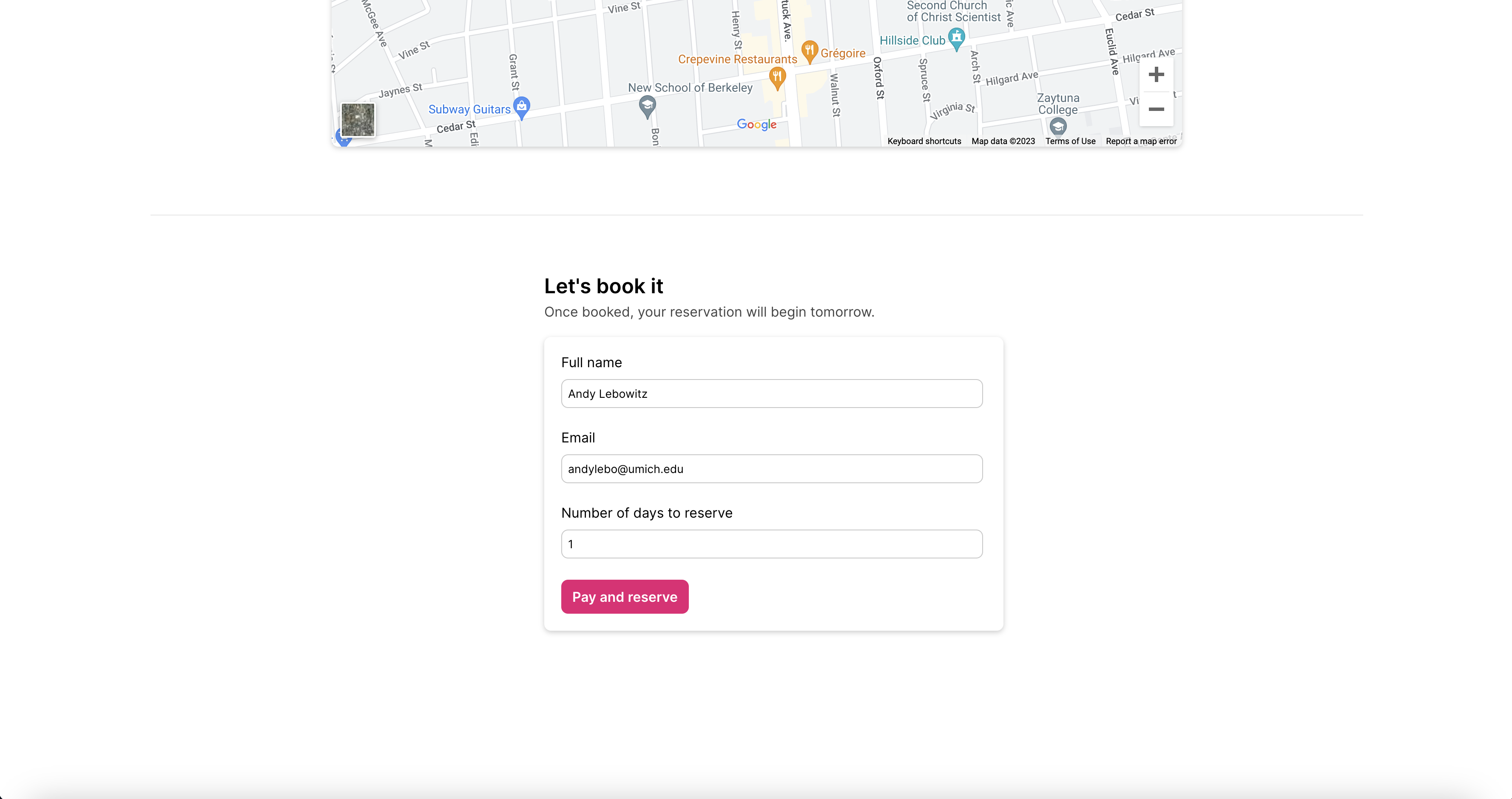Open the map Terms of Use
The width and height of the screenshot is (1512, 799).
(1070, 142)
